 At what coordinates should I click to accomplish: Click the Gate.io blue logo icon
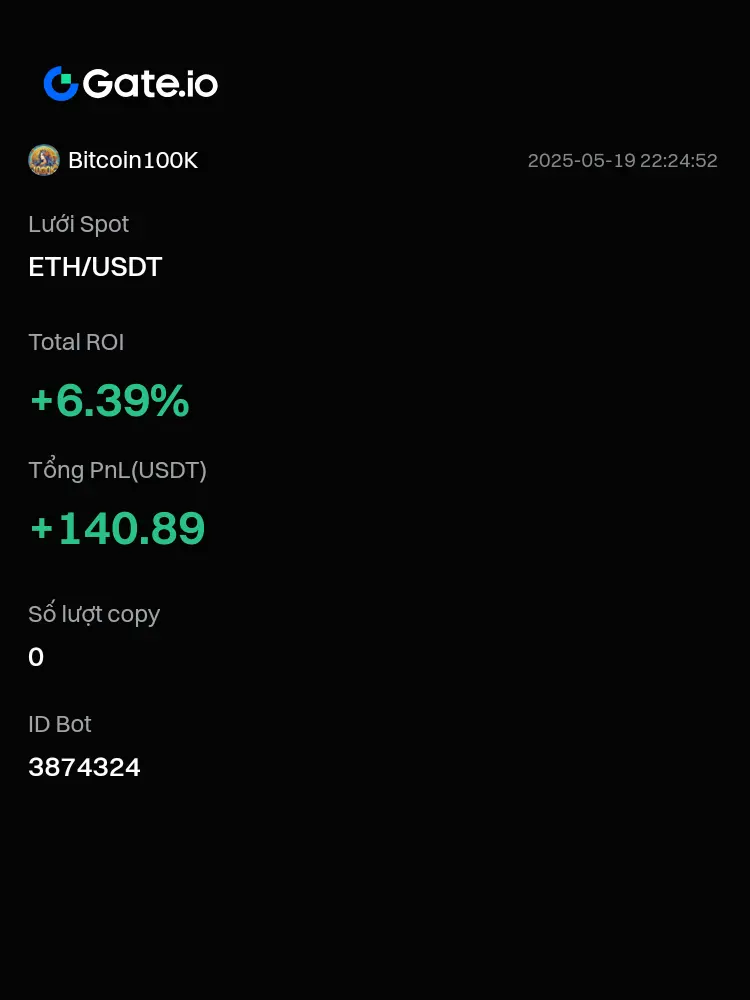coord(61,84)
